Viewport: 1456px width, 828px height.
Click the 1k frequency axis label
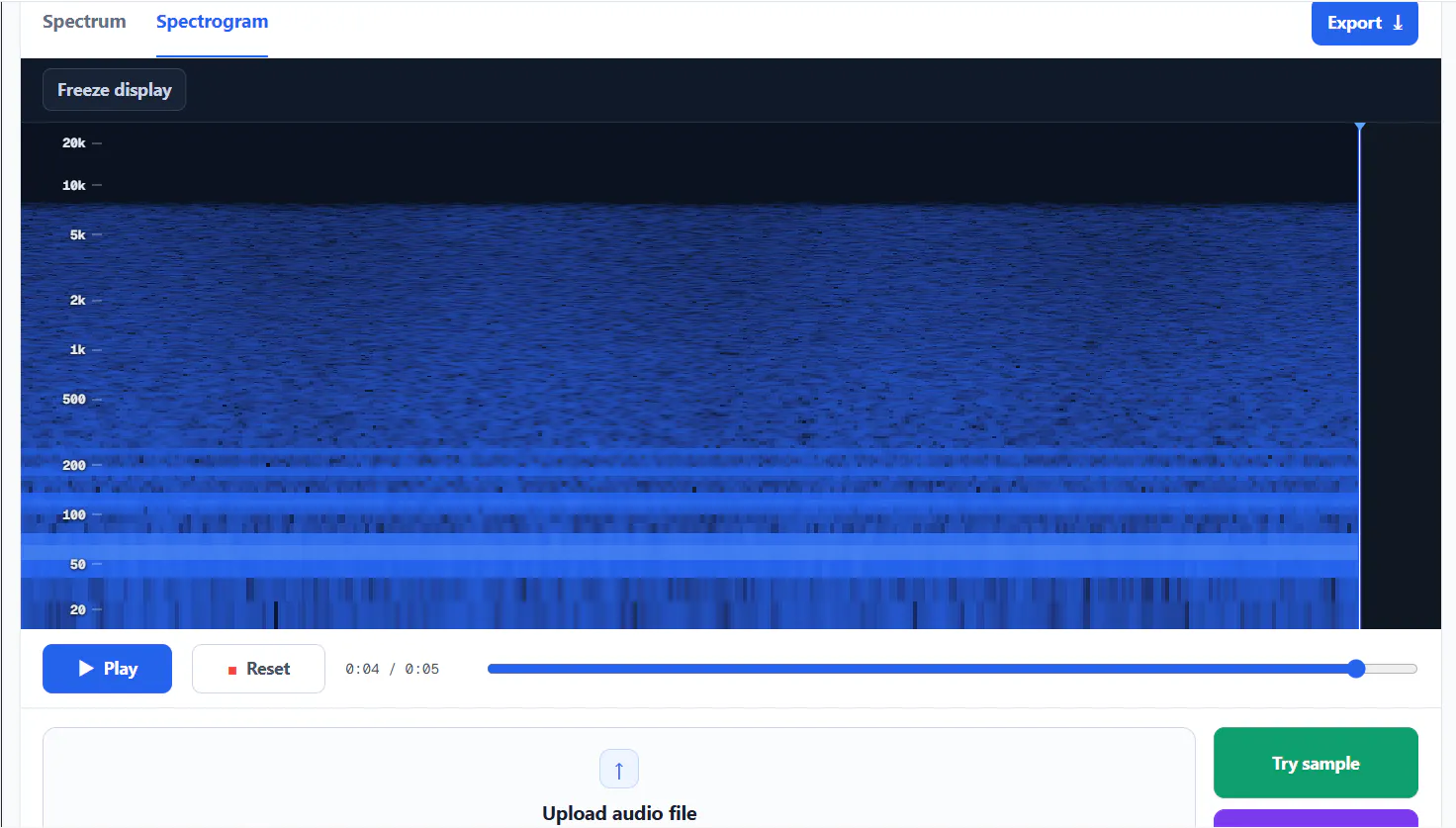click(78, 350)
